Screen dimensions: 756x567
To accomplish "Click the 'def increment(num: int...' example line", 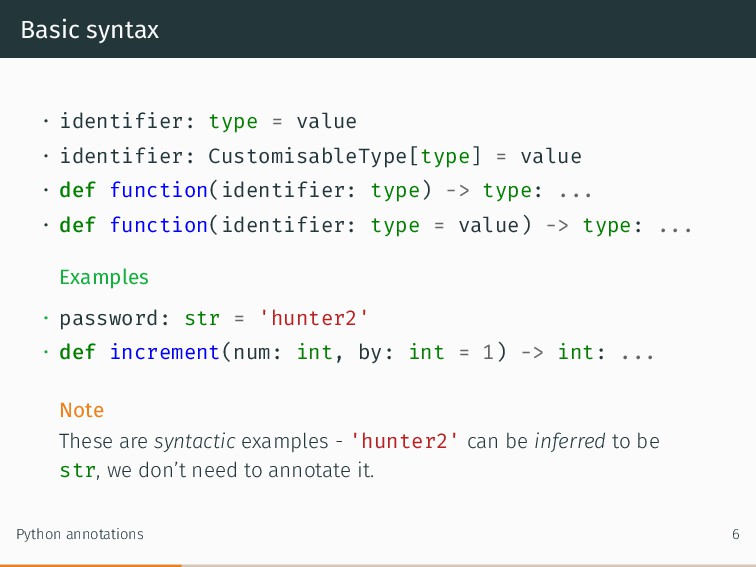I will [356, 352].
